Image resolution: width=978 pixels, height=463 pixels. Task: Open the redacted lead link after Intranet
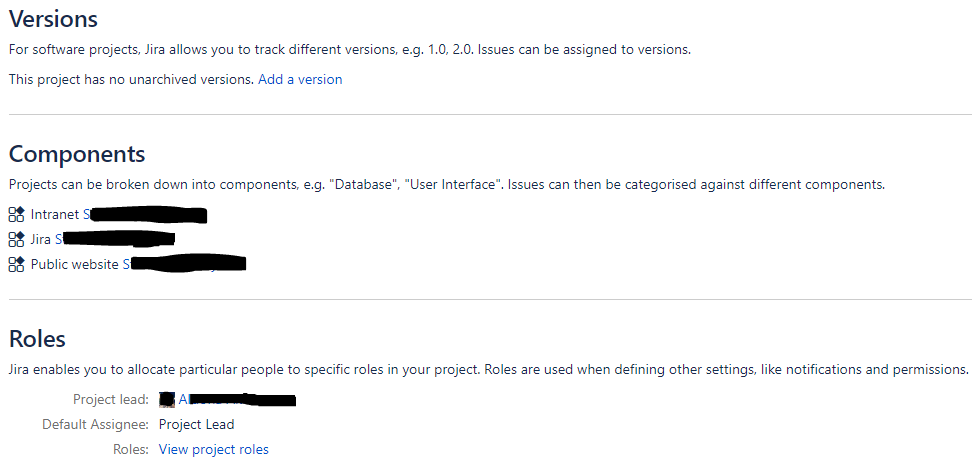tap(145, 215)
